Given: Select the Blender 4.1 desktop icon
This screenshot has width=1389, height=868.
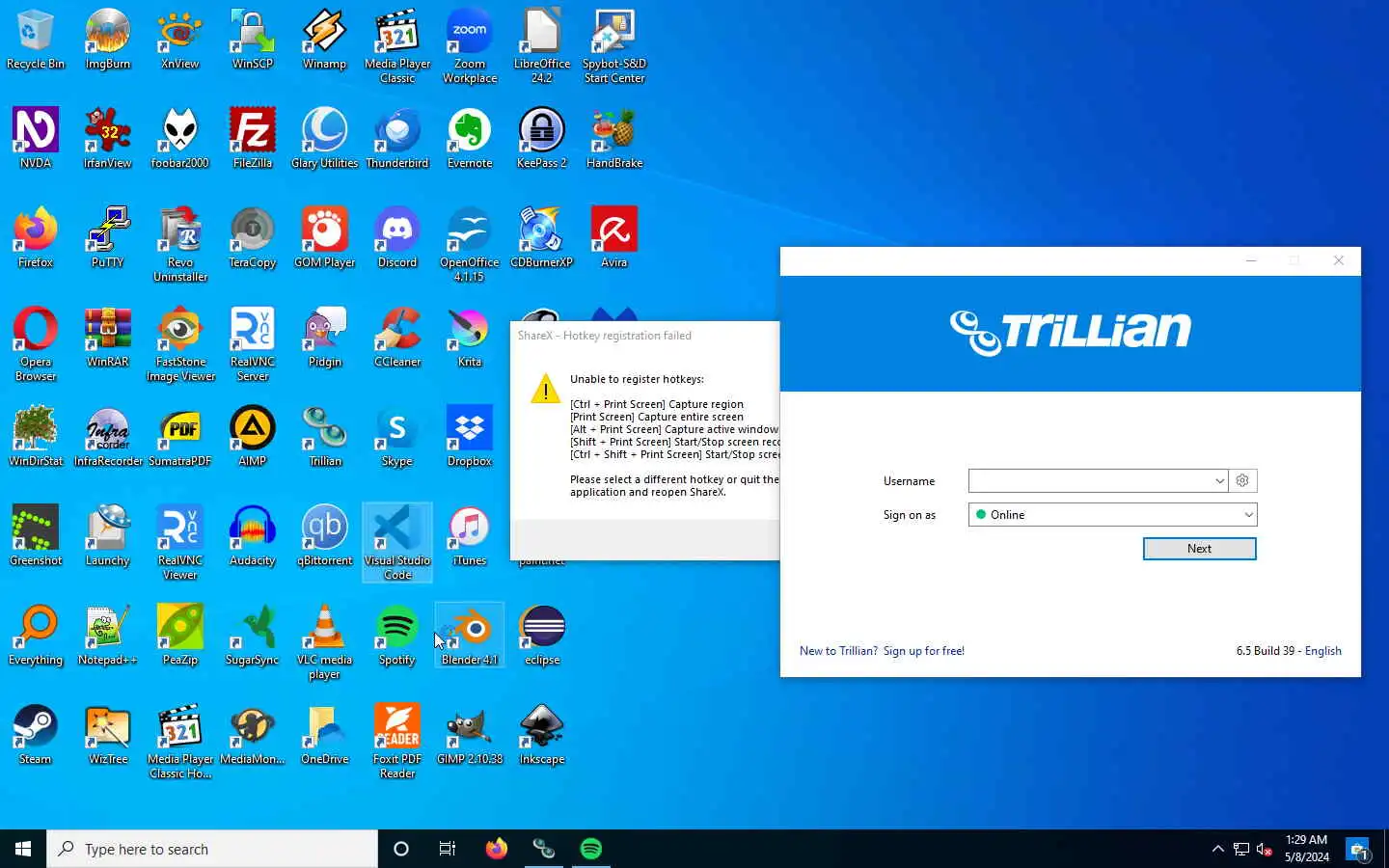Looking at the screenshot, I should 470,636.
